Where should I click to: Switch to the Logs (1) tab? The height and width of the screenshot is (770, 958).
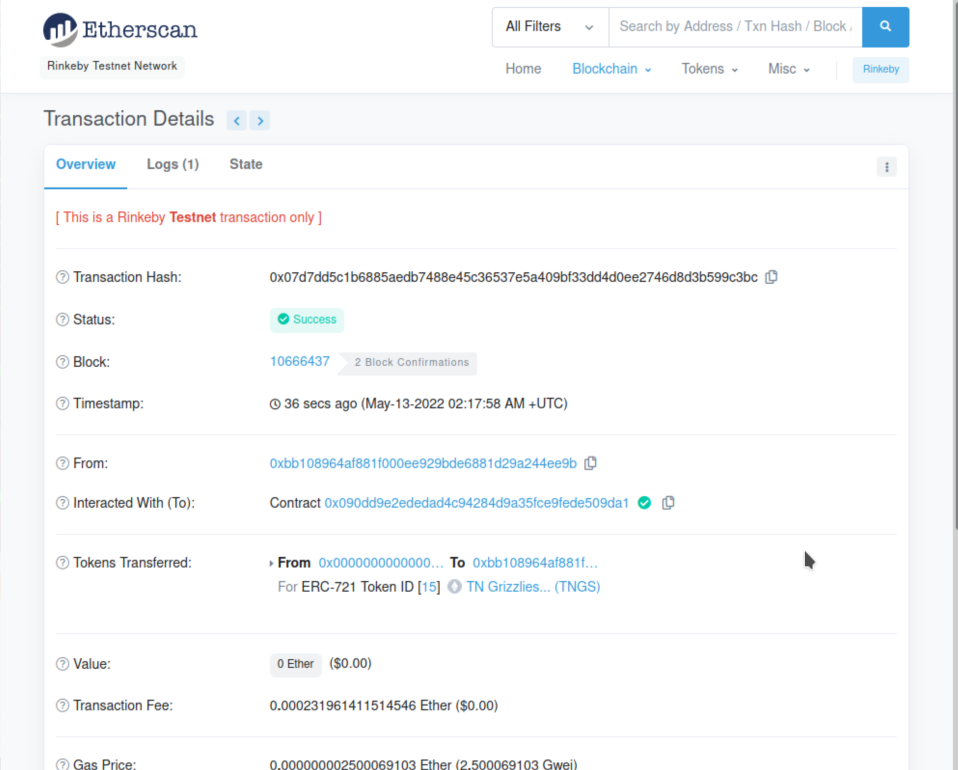173,164
